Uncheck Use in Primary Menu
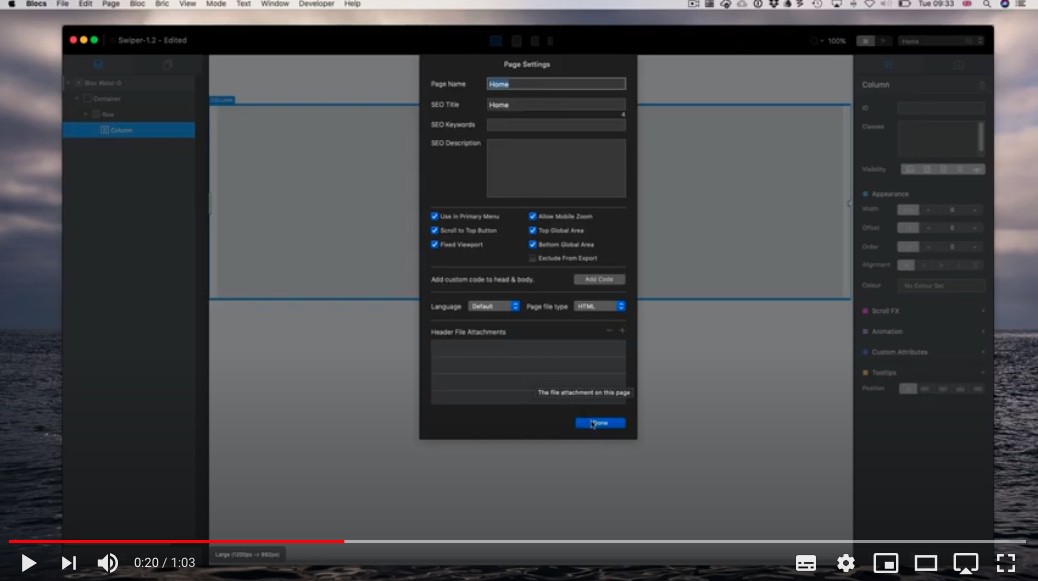The width and height of the screenshot is (1038, 581). pyautogui.click(x=435, y=216)
